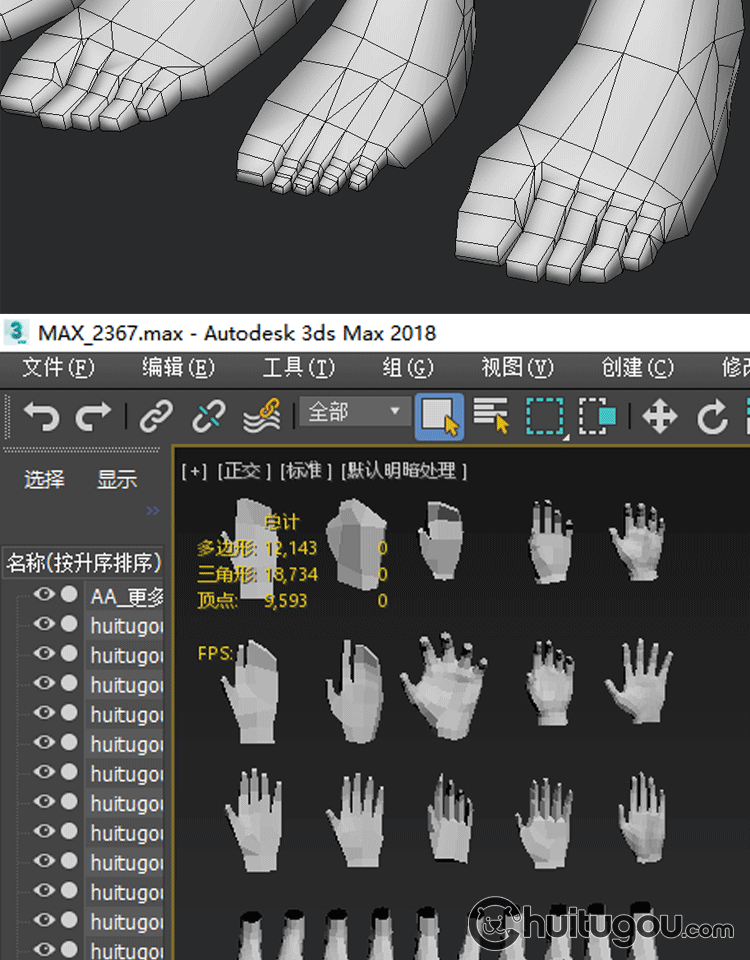
Task: Hide the AA_更多 object with eye icon
Action: 43,595
